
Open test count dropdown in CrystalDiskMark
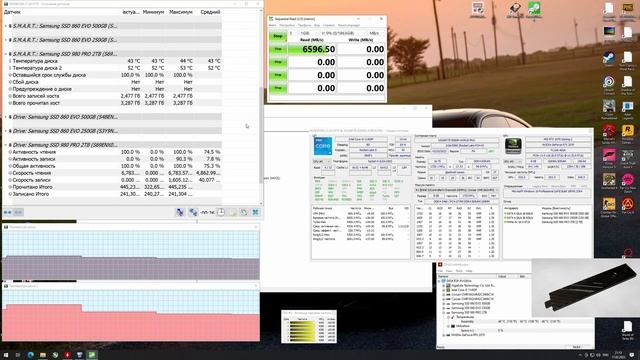pyautogui.click(x=293, y=33)
